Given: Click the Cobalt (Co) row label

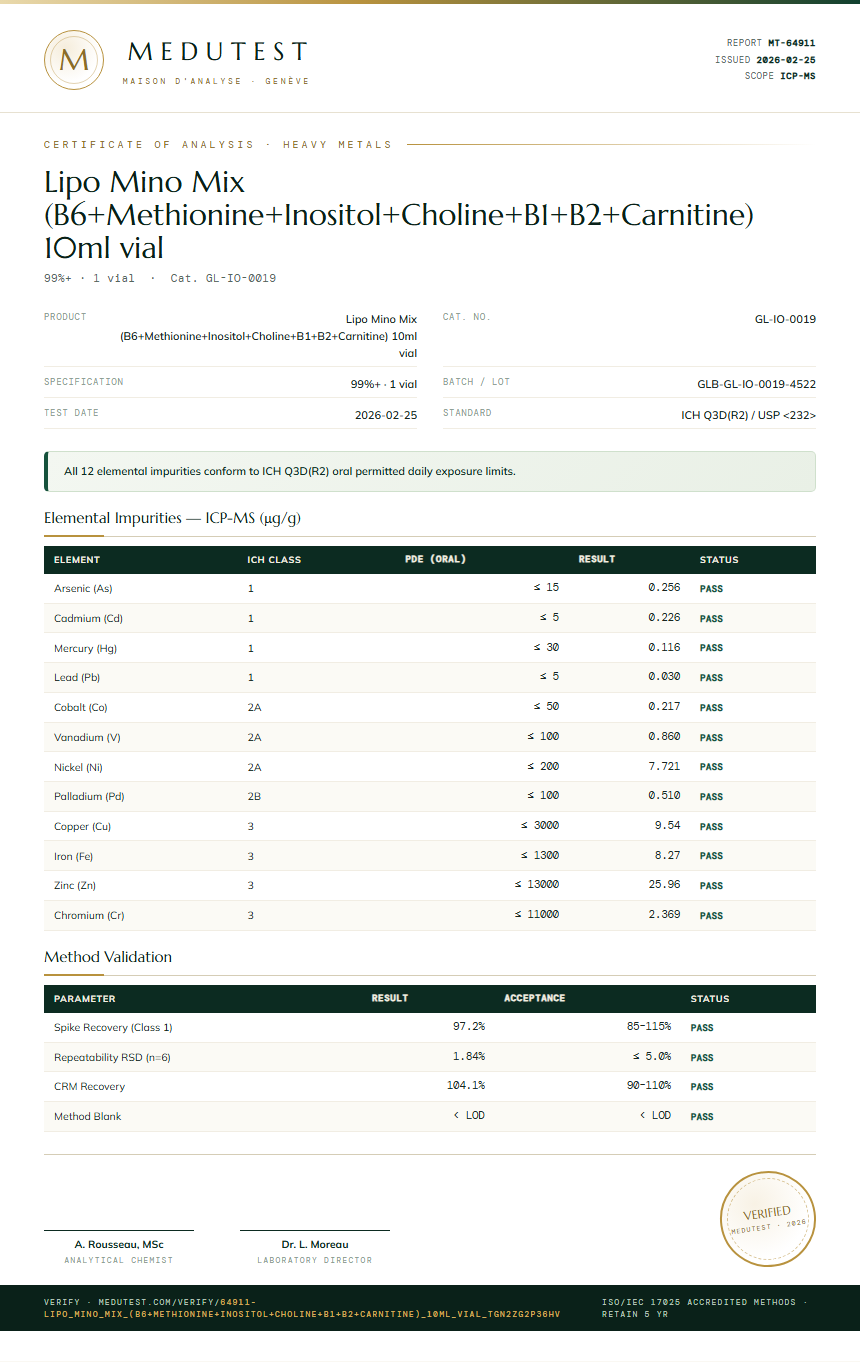Looking at the screenshot, I should pyautogui.click(x=80, y=708).
